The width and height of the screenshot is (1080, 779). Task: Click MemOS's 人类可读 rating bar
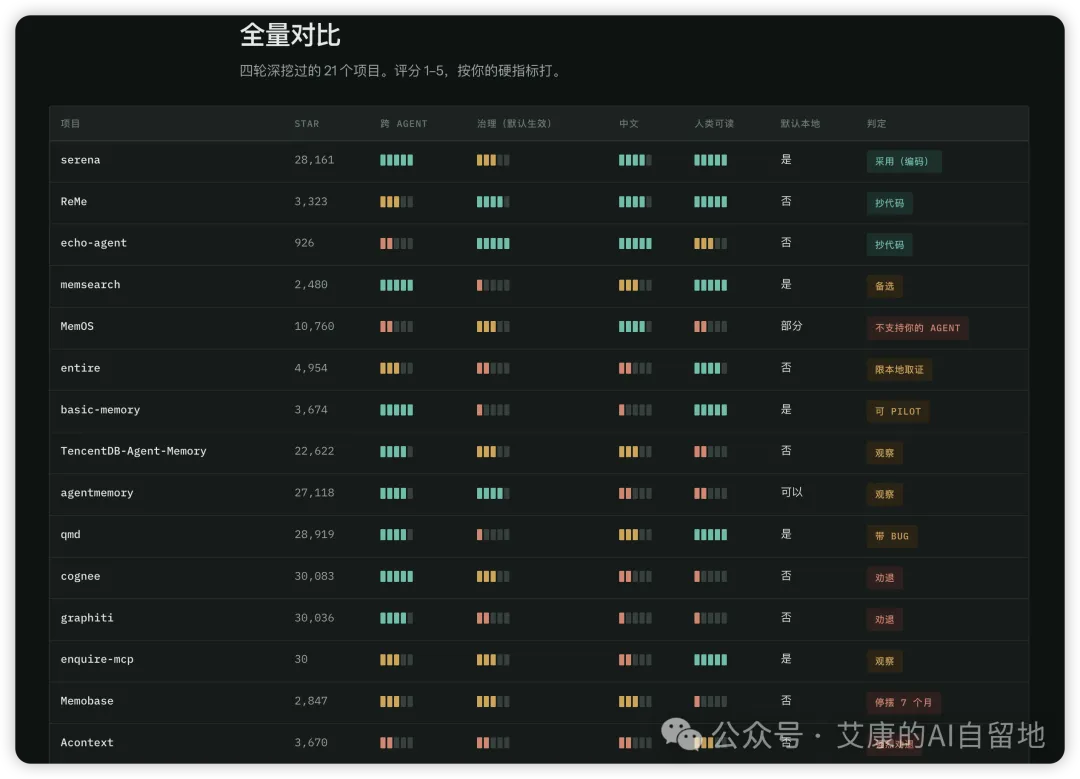click(x=710, y=327)
